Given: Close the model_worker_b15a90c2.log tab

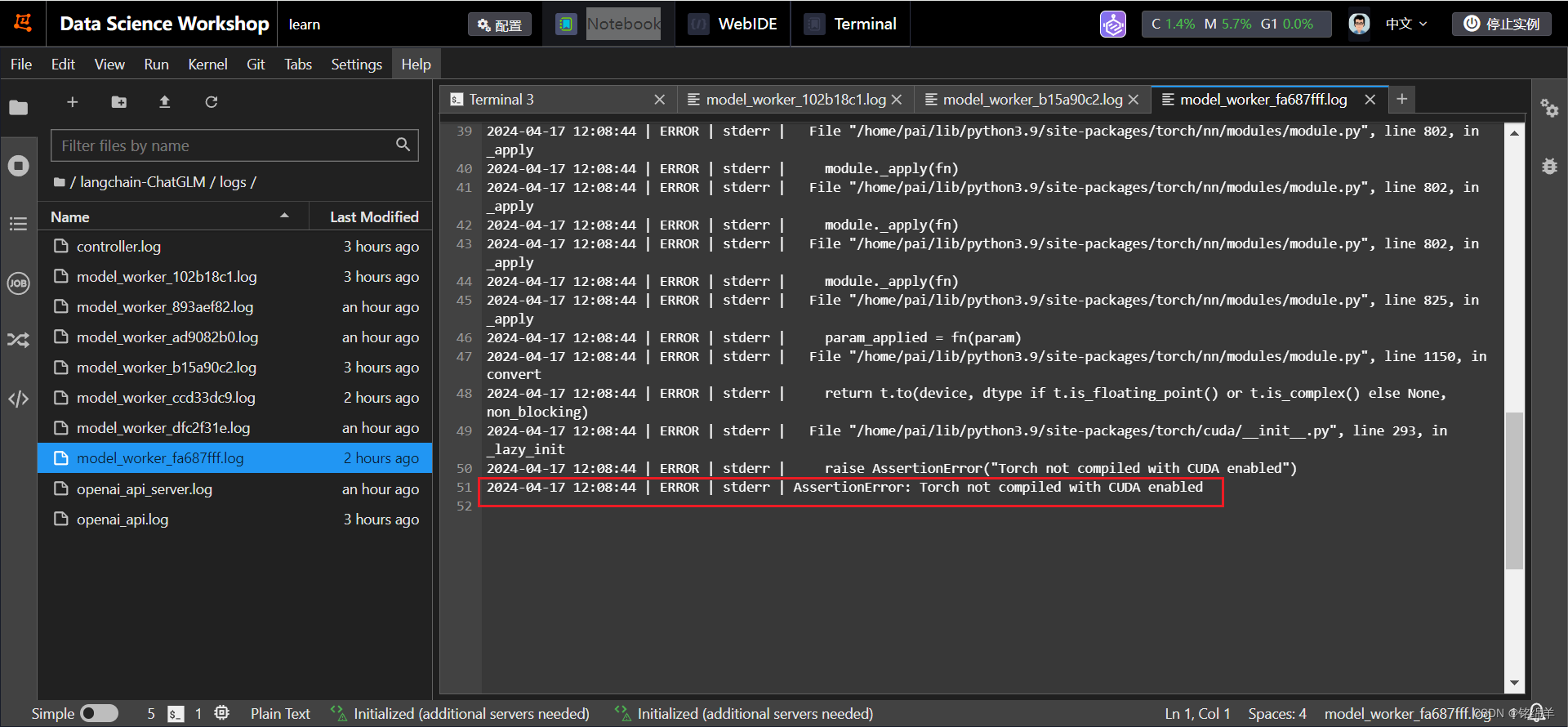Looking at the screenshot, I should 1134,100.
